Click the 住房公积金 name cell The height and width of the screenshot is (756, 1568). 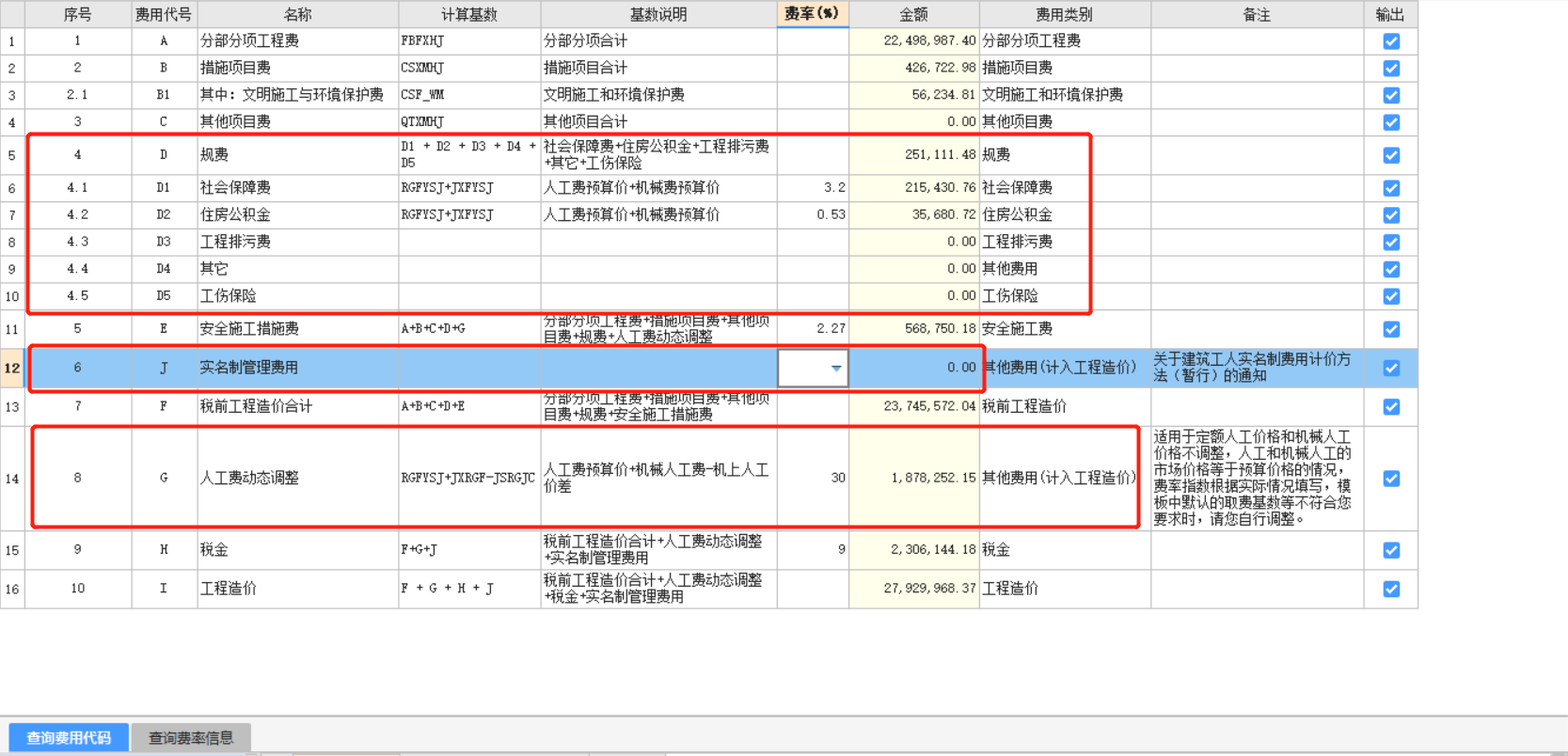click(298, 214)
